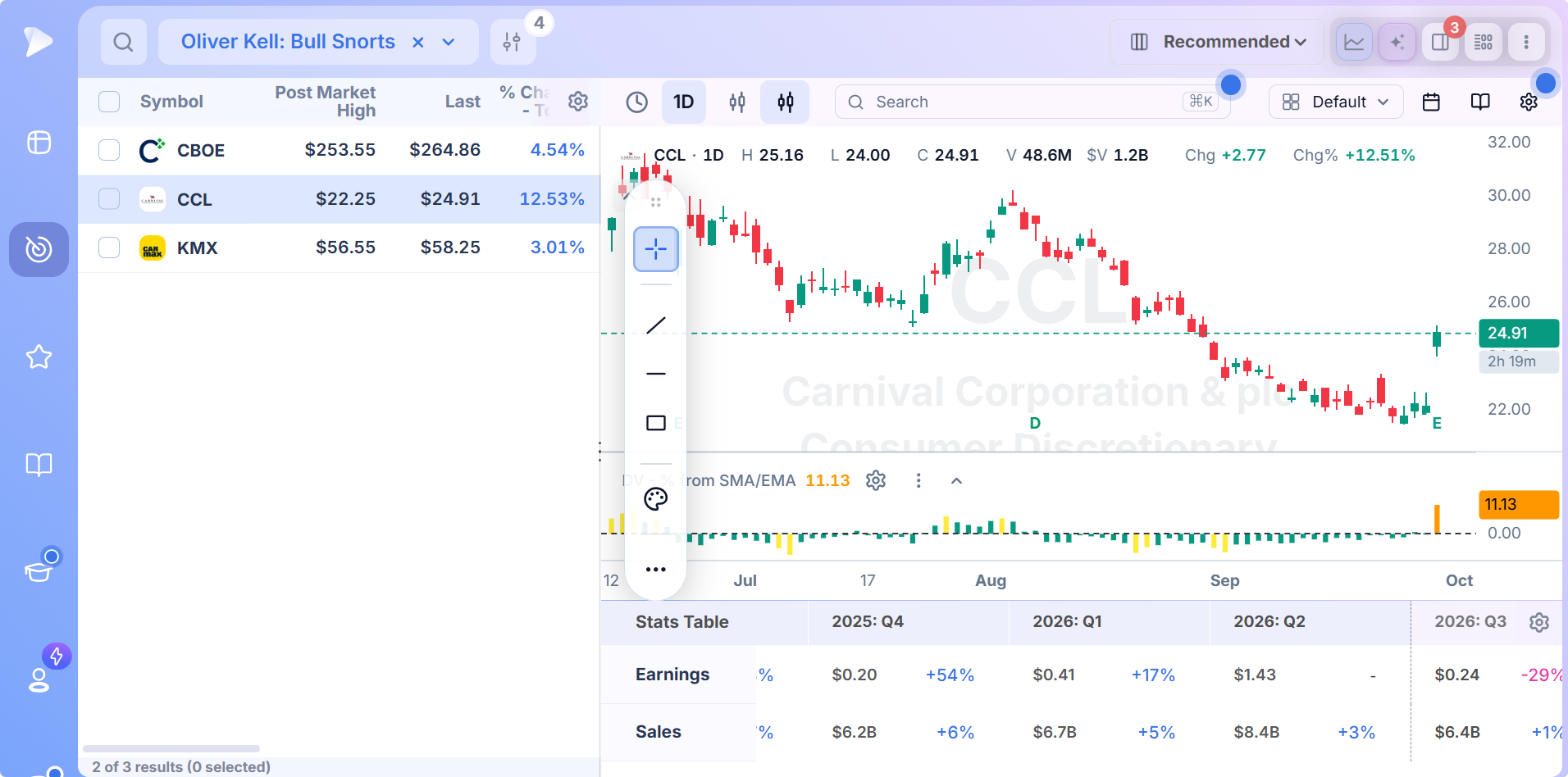Viewport: 1568px width, 777px height.
Task: Open the watchlist column settings gear
Action: click(578, 102)
